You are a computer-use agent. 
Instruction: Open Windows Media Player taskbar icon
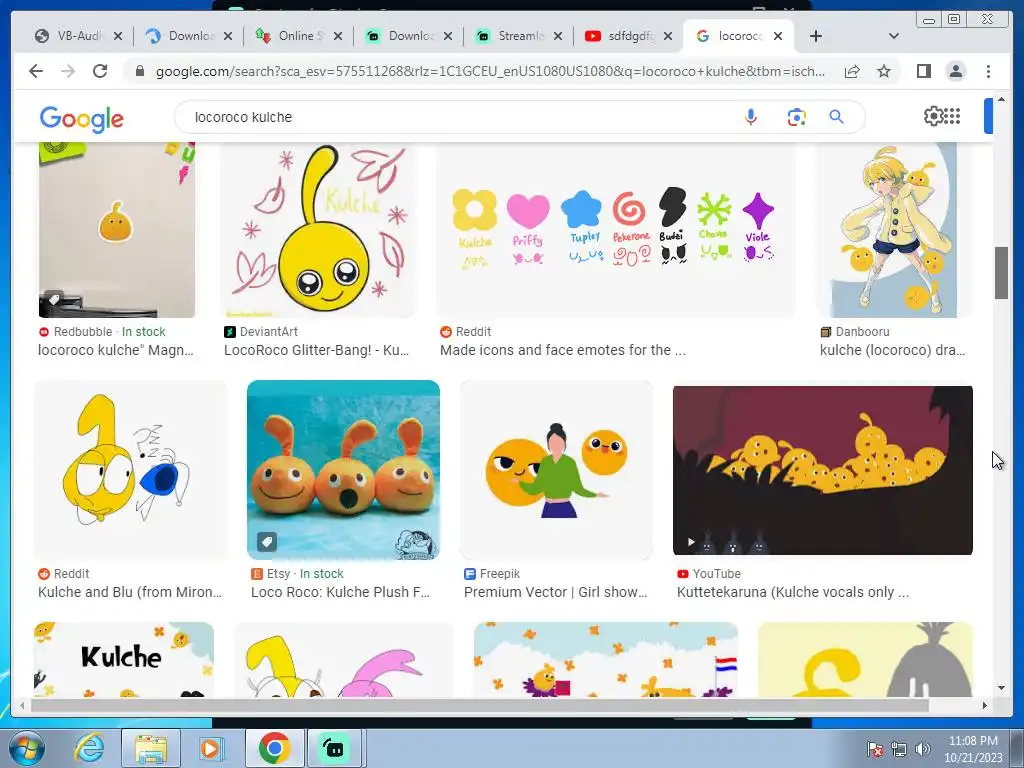point(210,748)
